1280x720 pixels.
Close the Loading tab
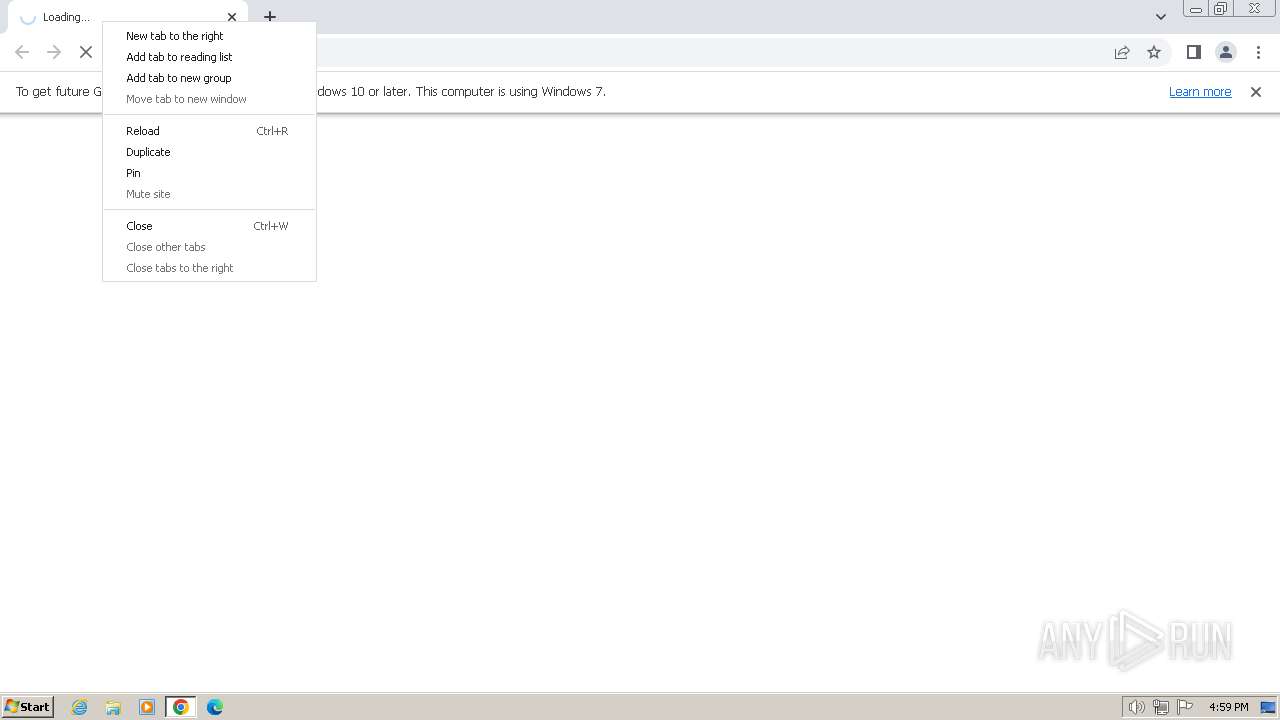click(232, 17)
